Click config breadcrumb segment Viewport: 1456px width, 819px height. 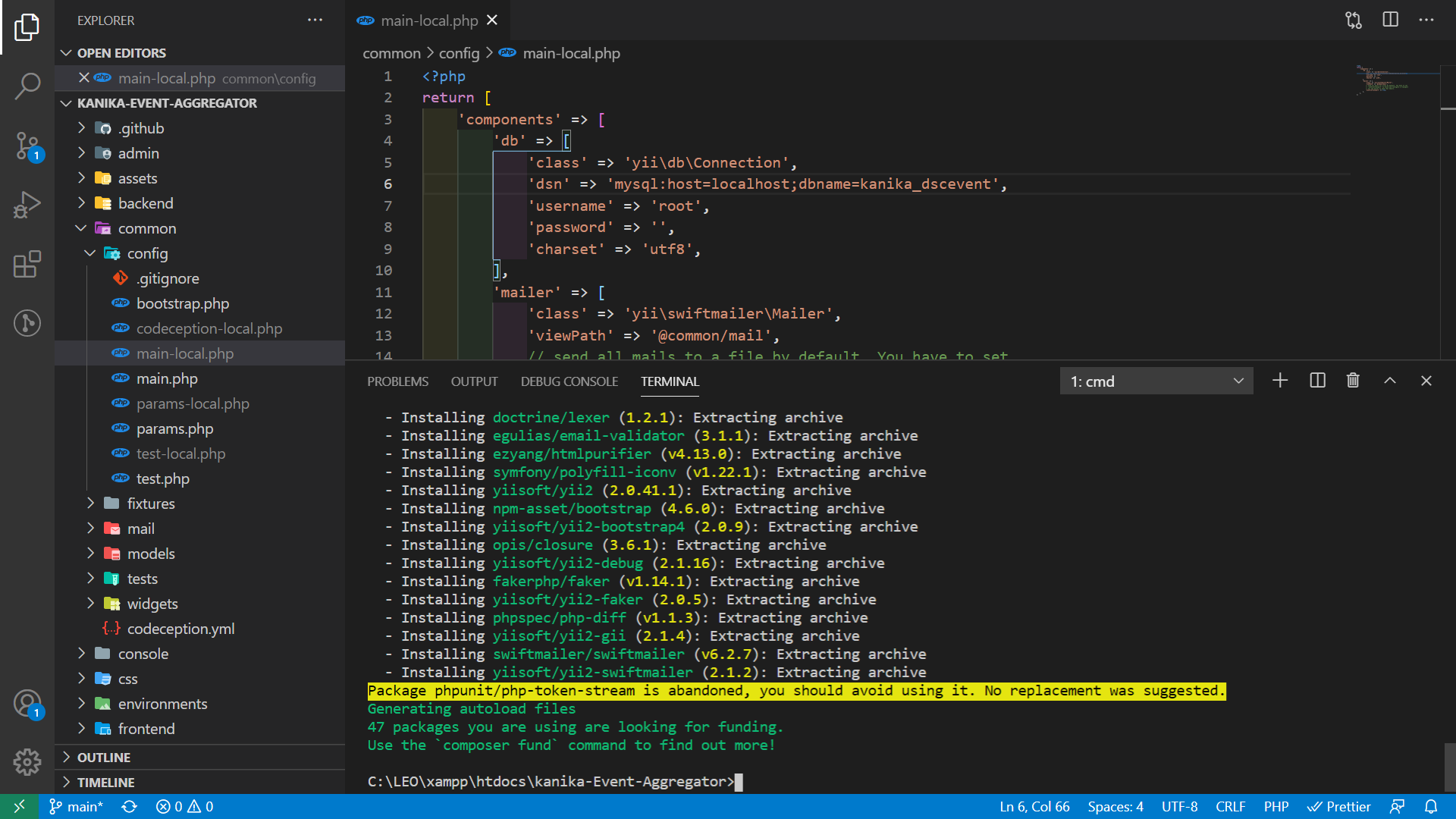tap(459, 53)
